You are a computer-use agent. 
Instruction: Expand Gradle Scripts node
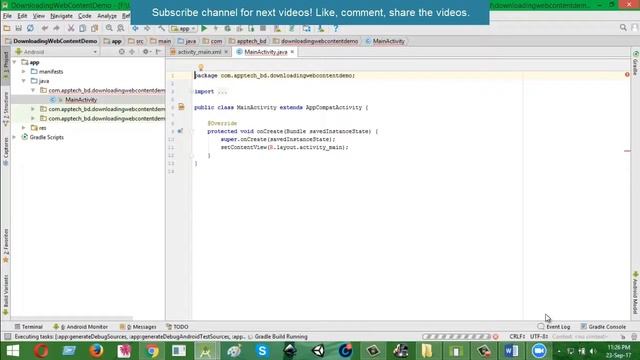tap(15, 137)
